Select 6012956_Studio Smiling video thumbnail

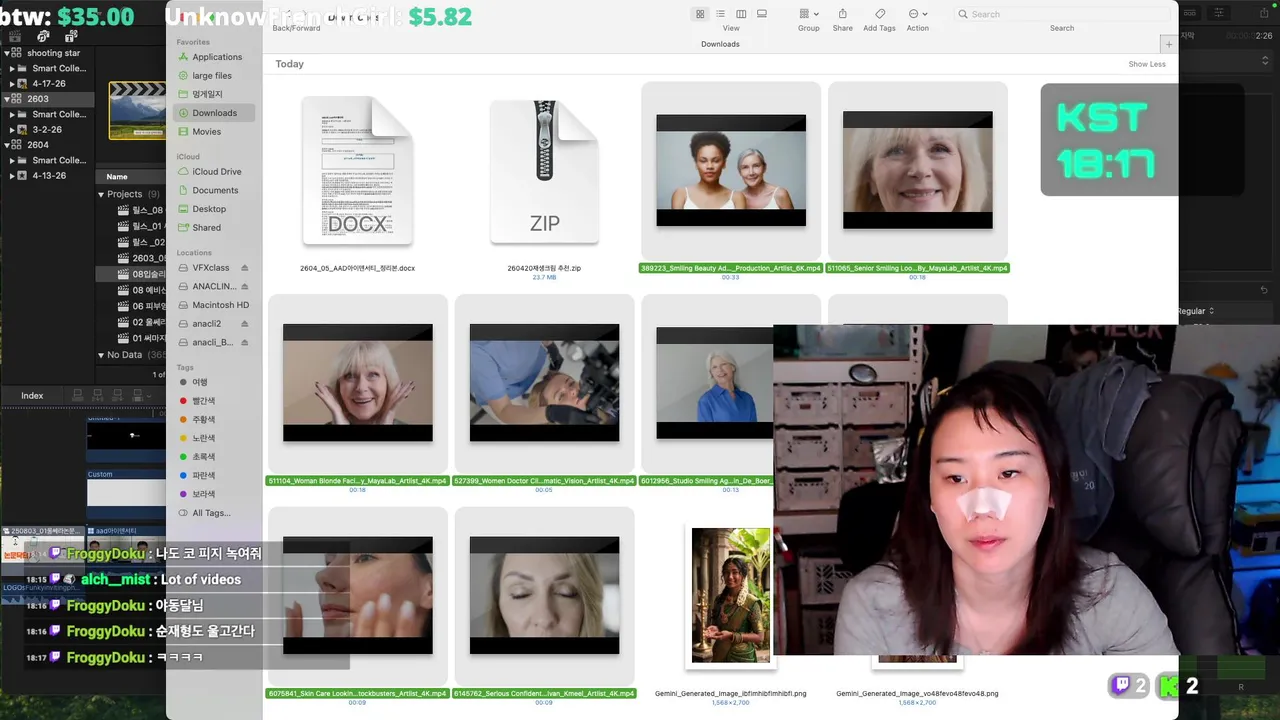click(x=714, y=383)
